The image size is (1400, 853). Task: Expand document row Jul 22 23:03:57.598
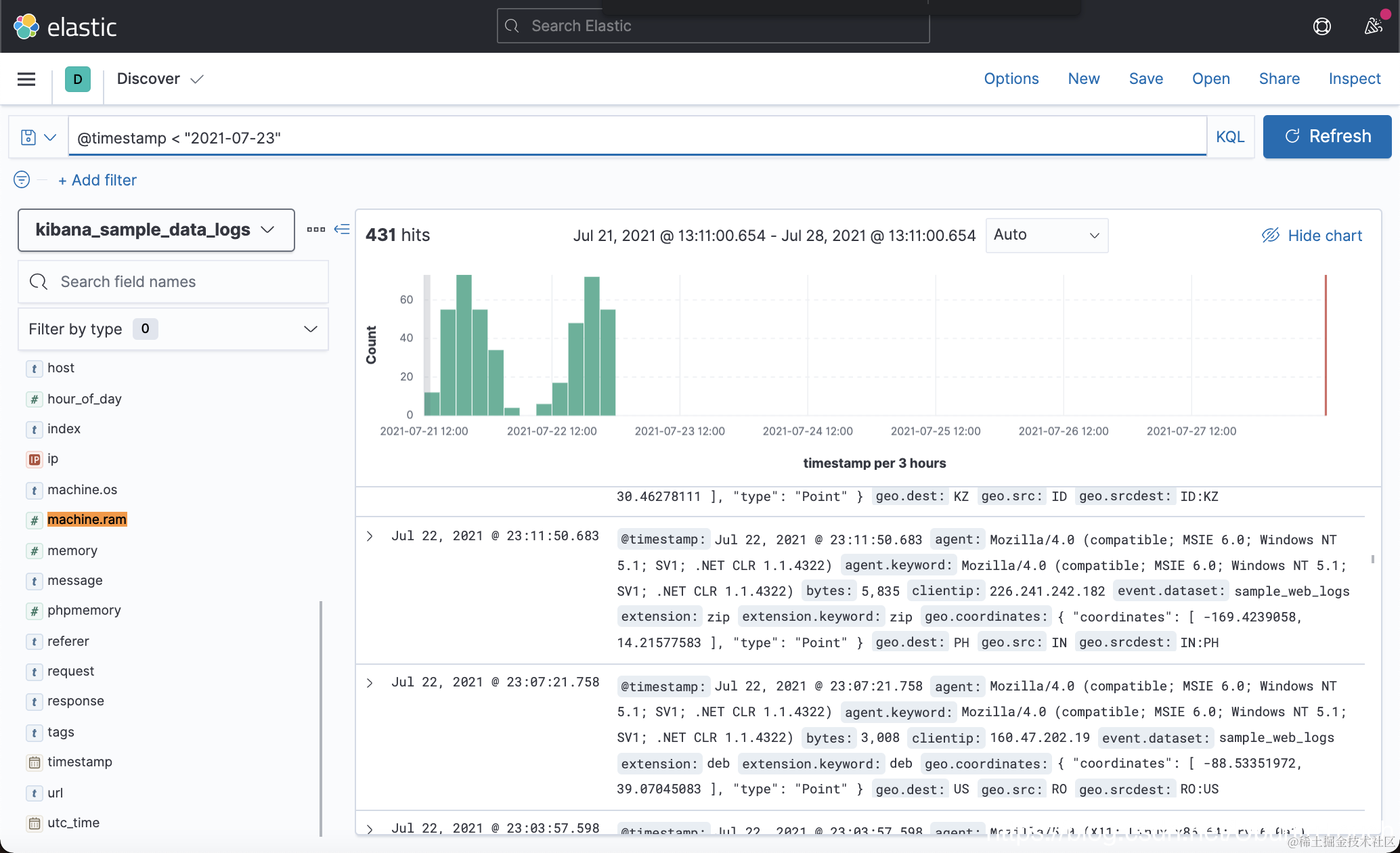pyautogui.click(x=370, y=828)
